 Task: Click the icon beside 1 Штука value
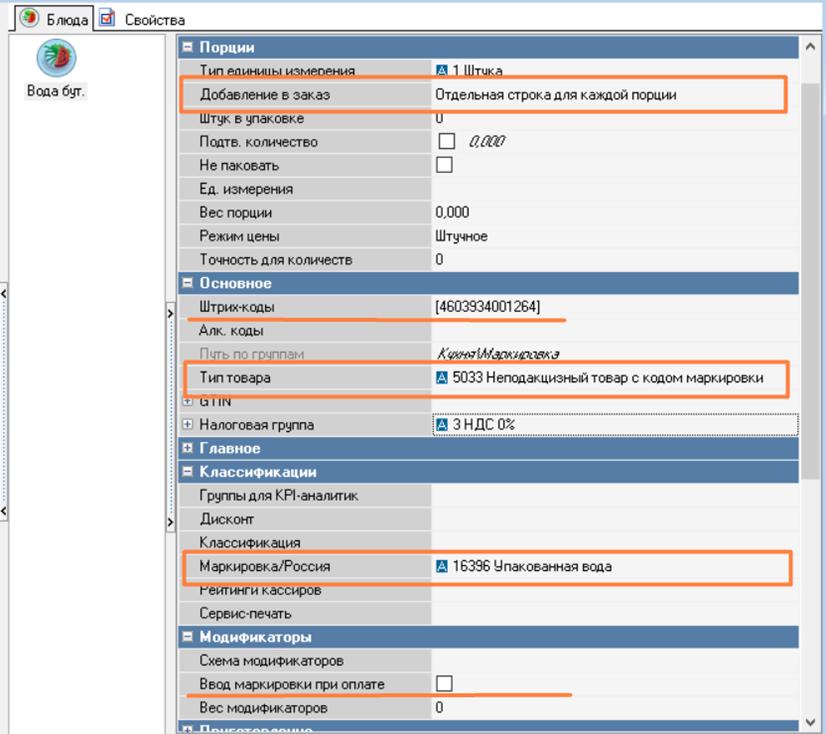pos(442,71)
